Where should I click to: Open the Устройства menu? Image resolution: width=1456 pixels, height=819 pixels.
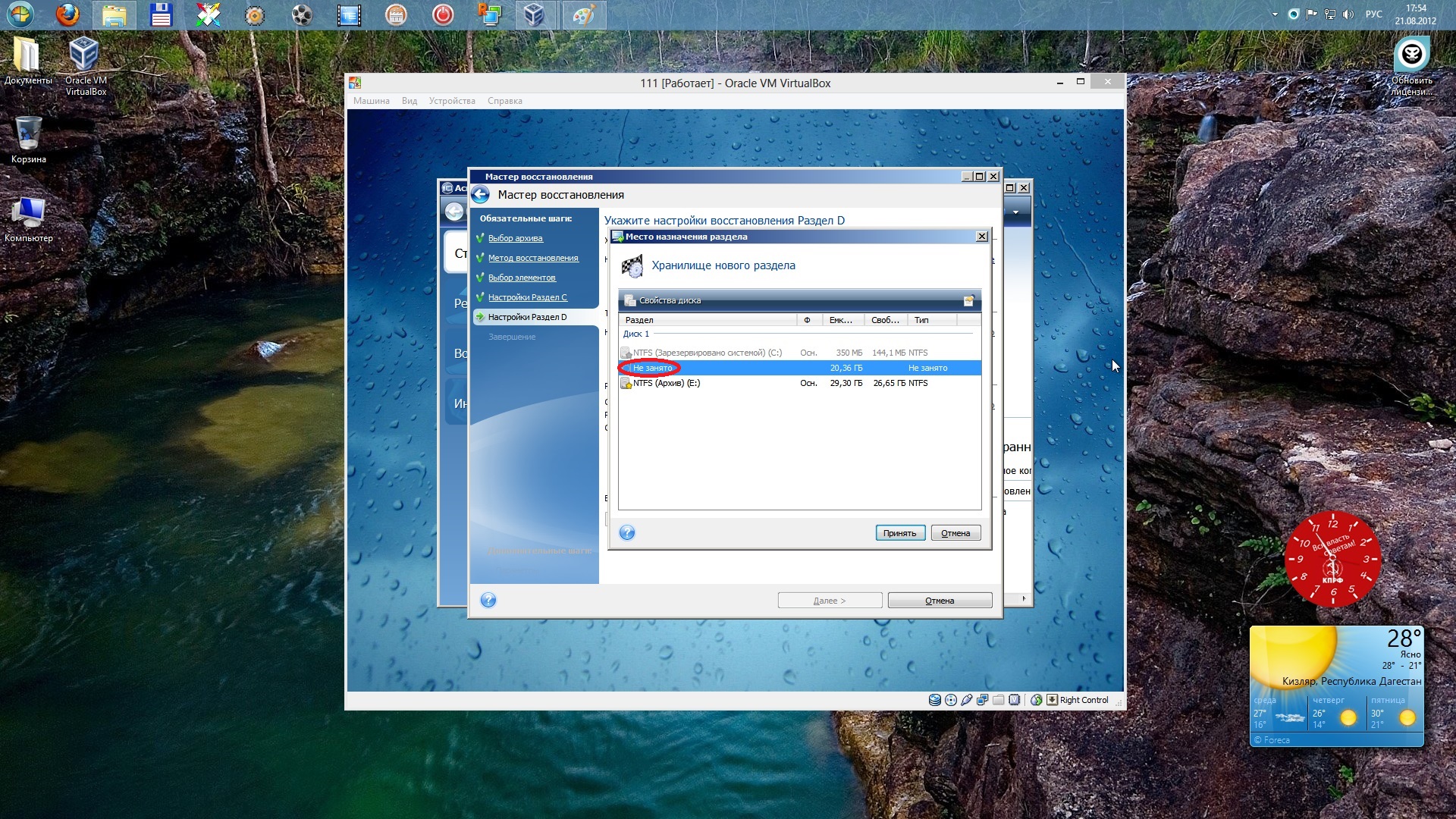452,101
